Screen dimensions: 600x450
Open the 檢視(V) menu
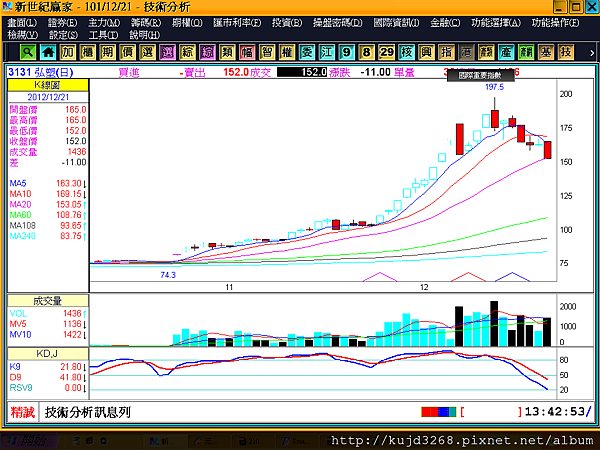click(23, 35)
